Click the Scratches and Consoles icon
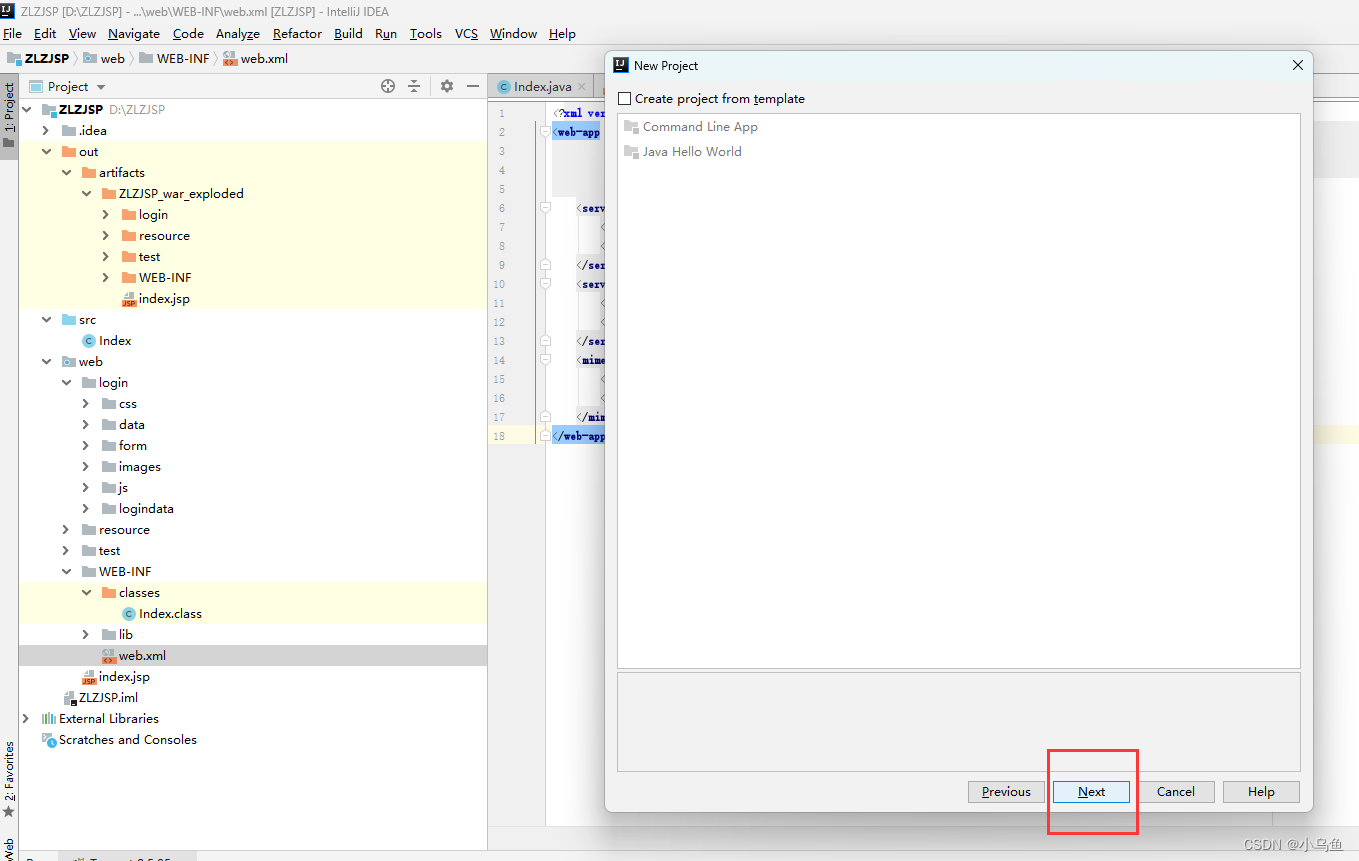This screenshot has height=861, width=1359. tap(49, 740)
